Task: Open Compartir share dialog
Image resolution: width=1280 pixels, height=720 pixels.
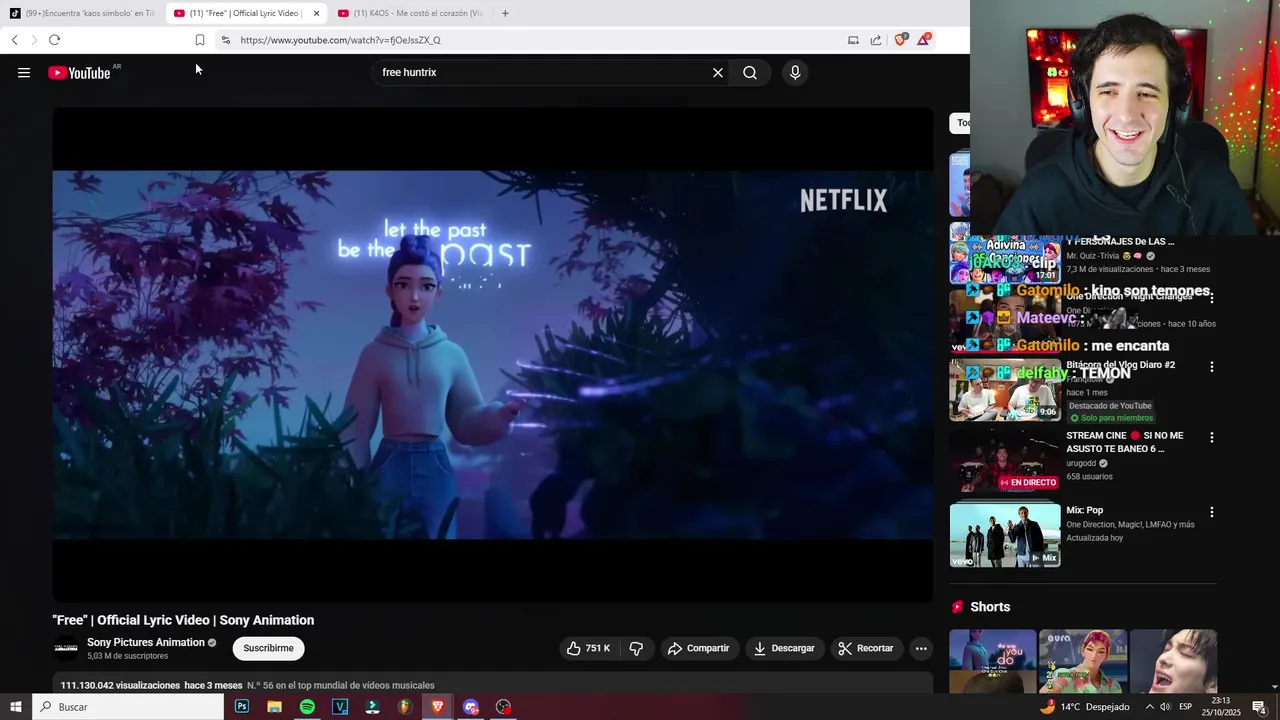Action: click(x=698, y=648)
